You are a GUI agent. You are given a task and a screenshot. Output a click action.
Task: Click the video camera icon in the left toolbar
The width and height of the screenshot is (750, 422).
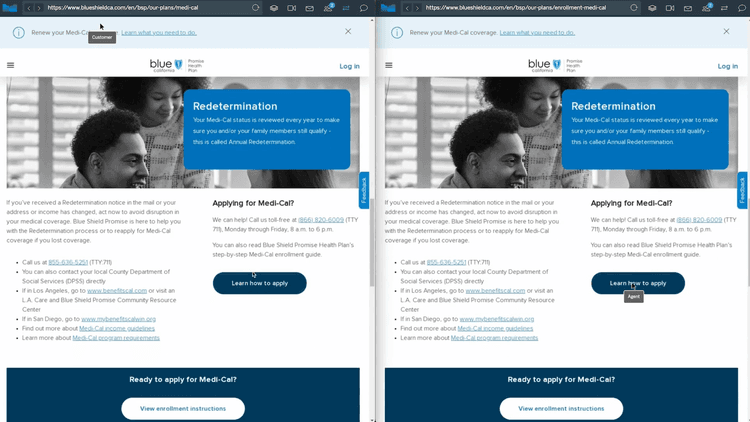click(x=292, y=8)
